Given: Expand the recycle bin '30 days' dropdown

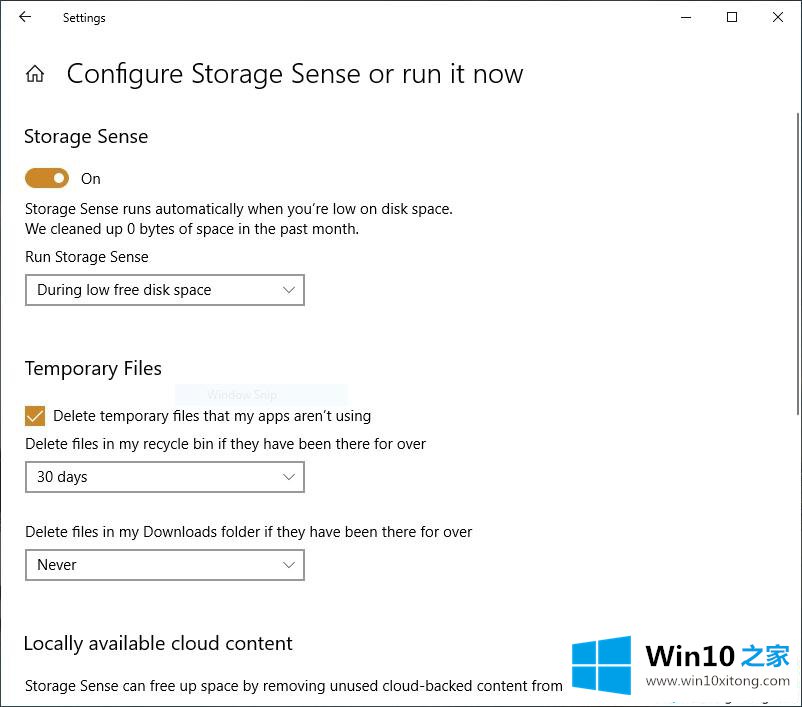Looking at the screenshot, I should point(165,477).
